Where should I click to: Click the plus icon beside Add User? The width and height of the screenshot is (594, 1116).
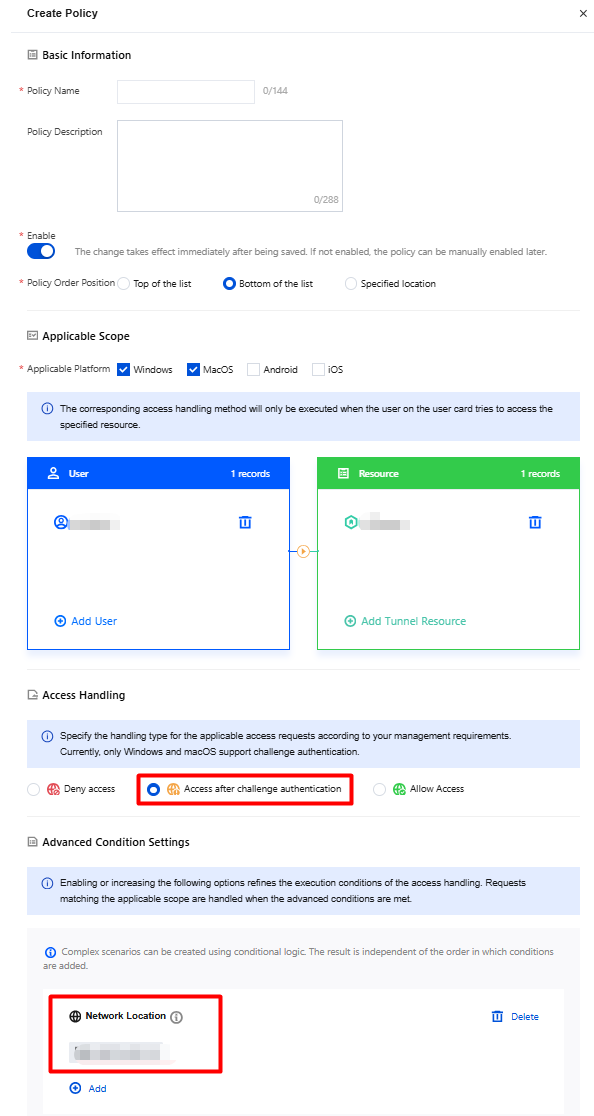[x=60, y=621]
